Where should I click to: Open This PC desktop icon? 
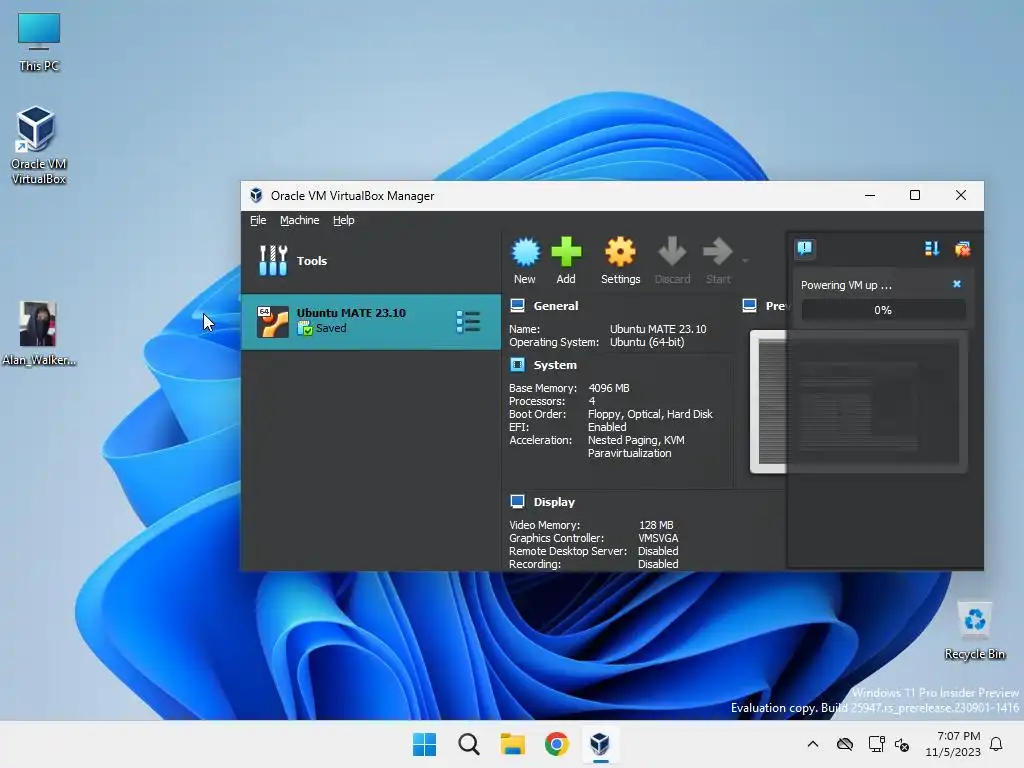(x=39, y=42)
